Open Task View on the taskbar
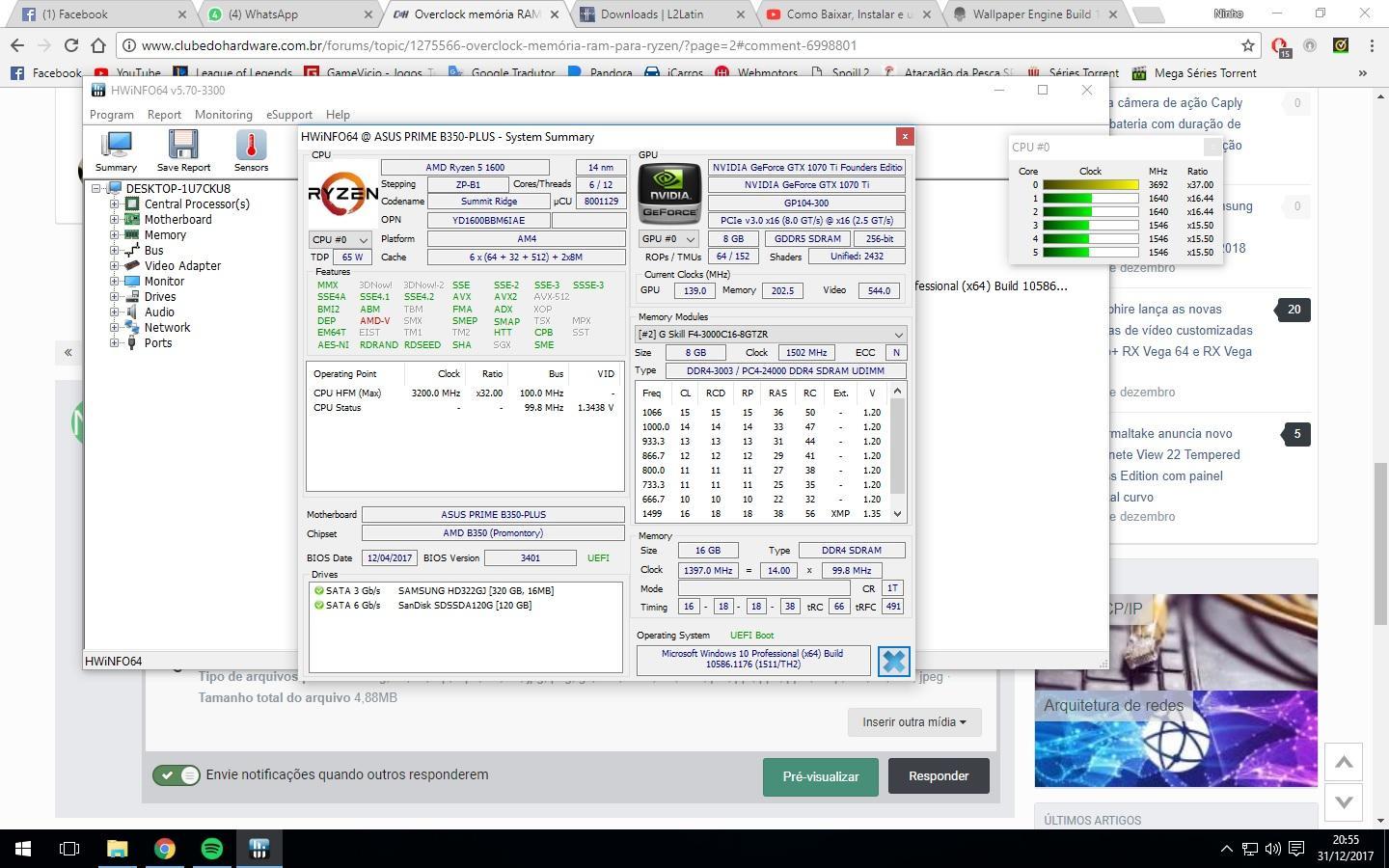This screenshot has height=868, width=1389. point(69,849)
